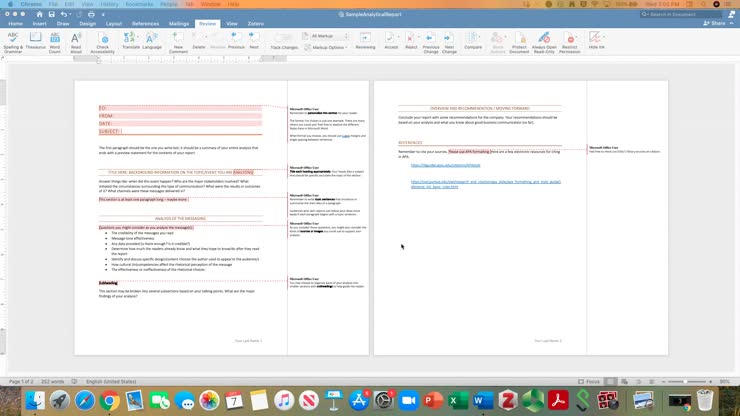The height and width of the screenshot is (416, 740).
Task: Click the zoom in plus button
Action: pyautogui.click(x=710, y=382)
